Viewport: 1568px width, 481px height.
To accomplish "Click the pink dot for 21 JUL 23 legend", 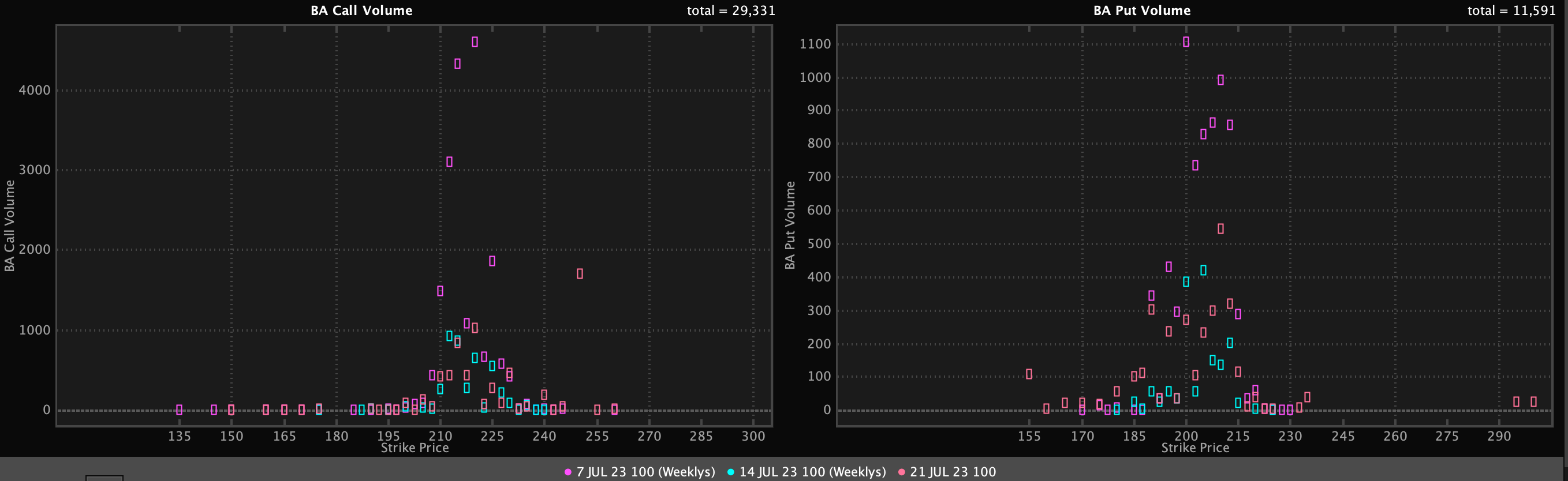I will tap(901, 472).
